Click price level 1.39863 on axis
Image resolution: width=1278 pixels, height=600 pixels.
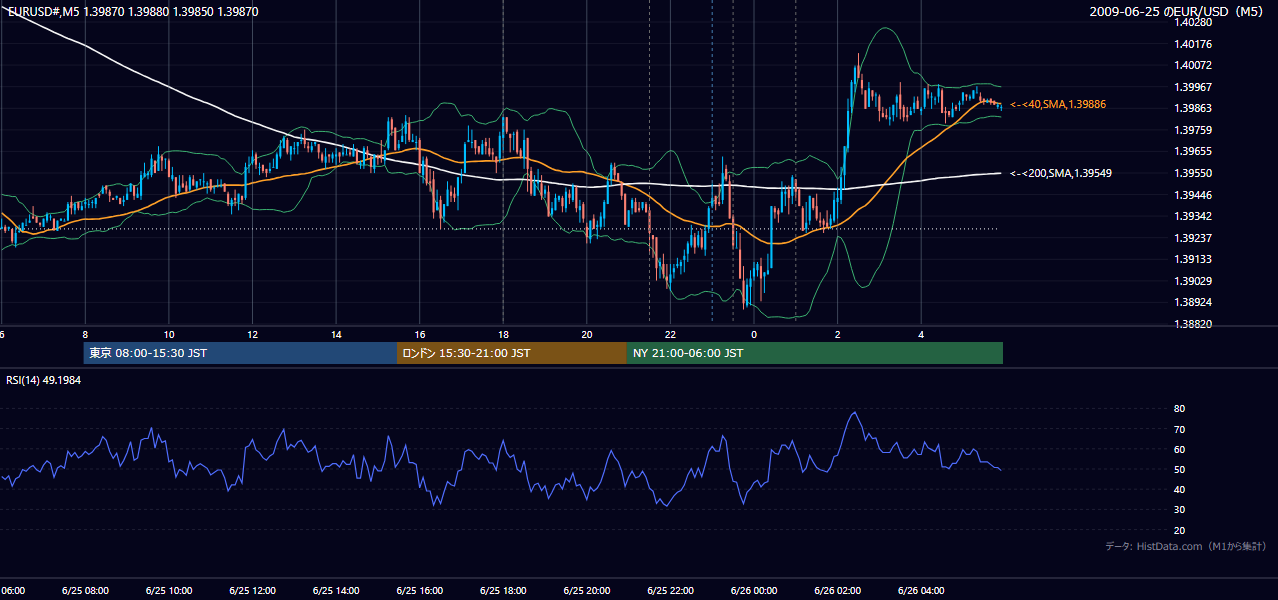[1192, 108]
